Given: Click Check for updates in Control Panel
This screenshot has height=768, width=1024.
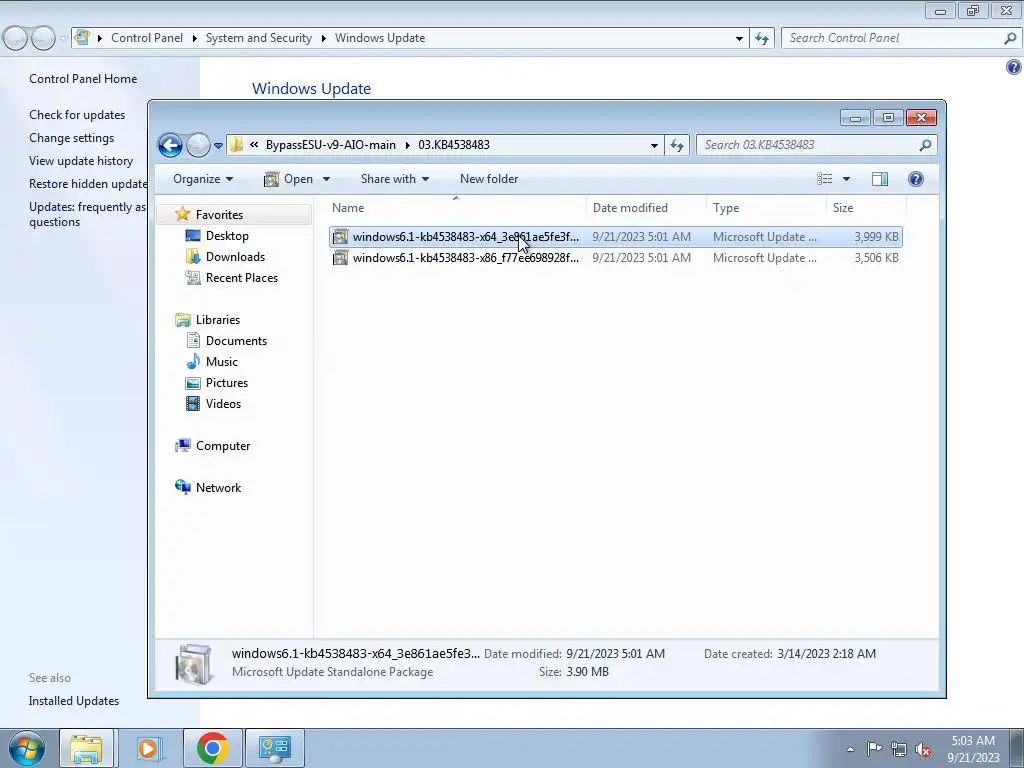Looking at the screenshot, I should (77, 115).
